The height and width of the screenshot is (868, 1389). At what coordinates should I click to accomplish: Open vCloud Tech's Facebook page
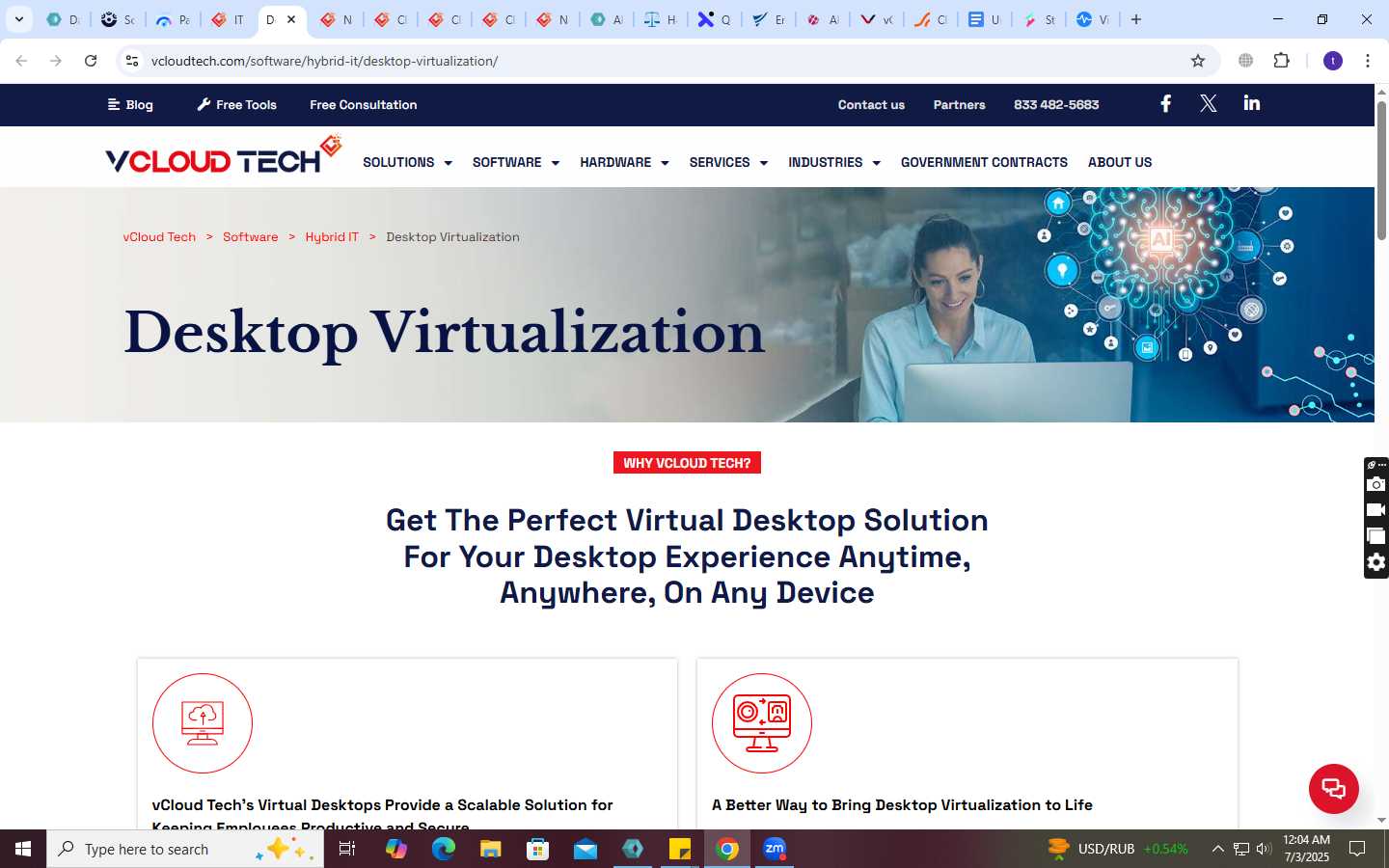coord(1165,103)
